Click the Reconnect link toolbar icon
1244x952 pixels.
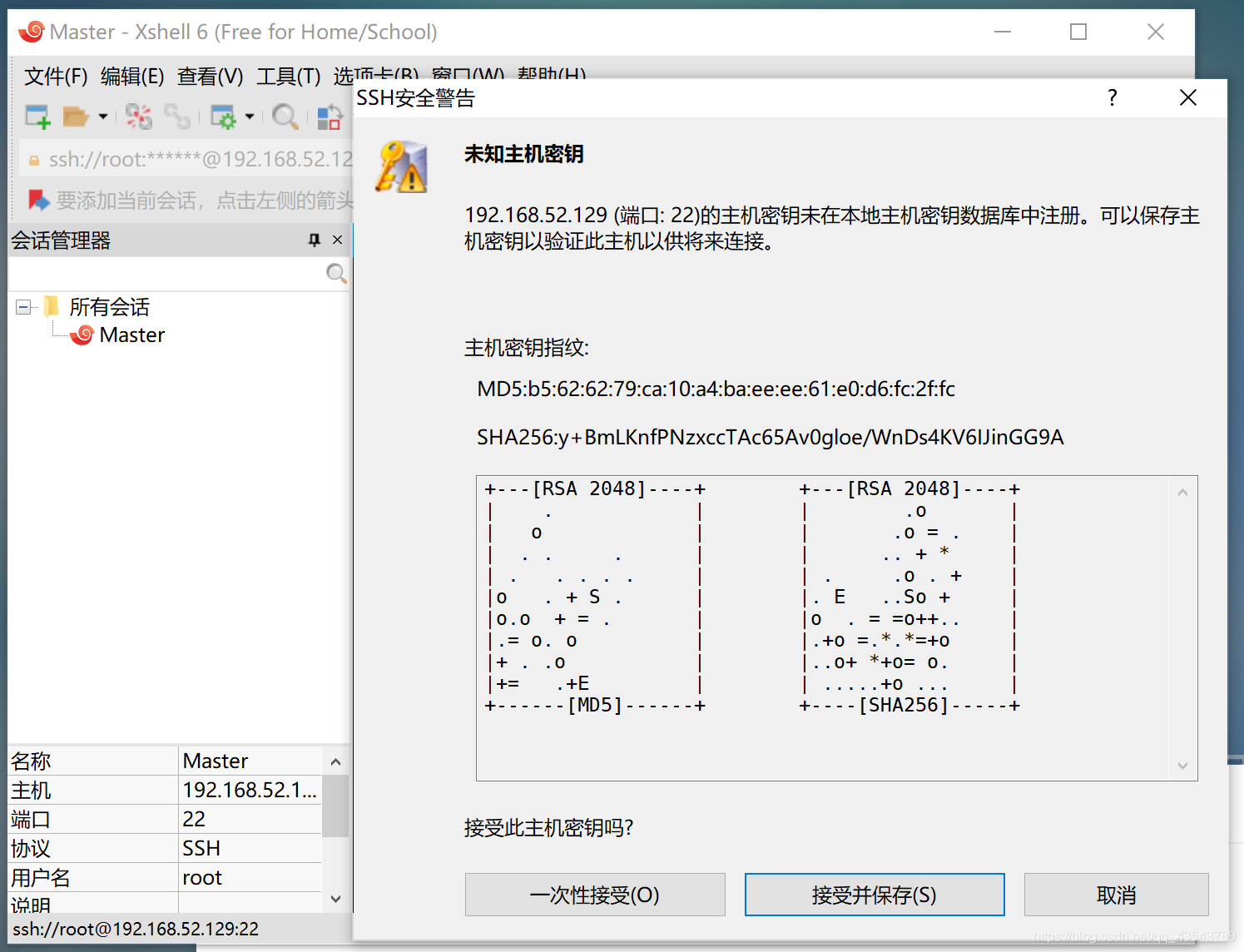(177, 117)
